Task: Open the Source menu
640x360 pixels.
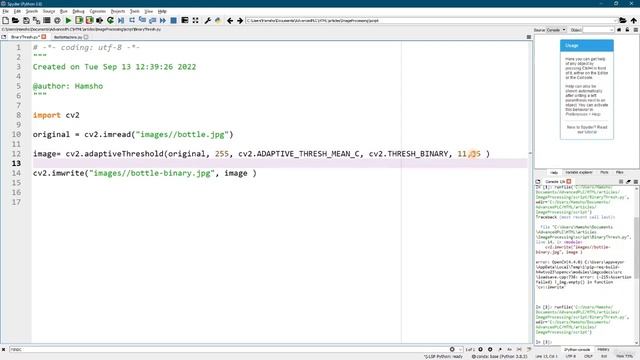Action: [x=49, y=11]
